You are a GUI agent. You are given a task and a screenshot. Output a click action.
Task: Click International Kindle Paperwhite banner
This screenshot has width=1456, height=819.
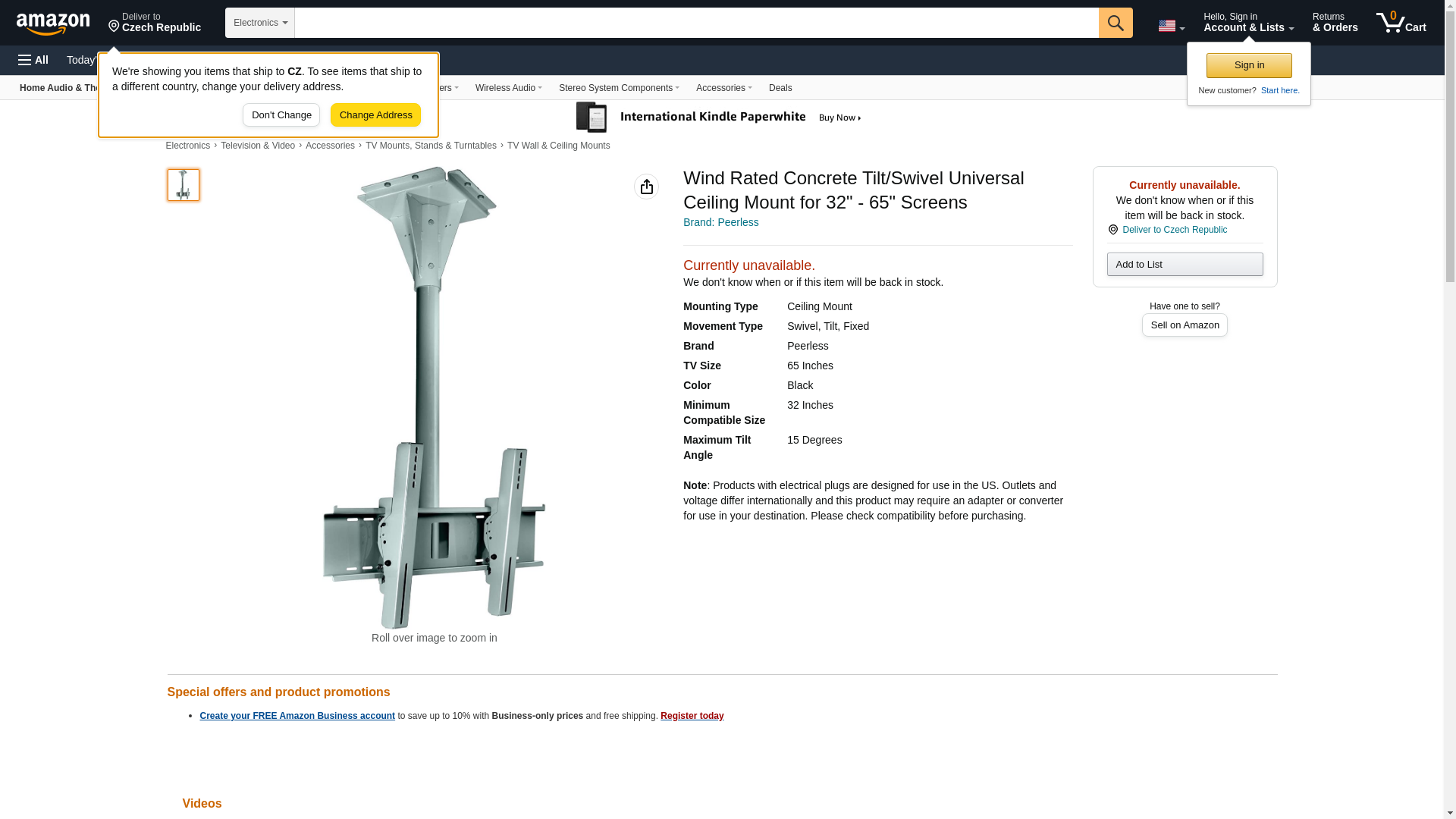click(718, 118)
